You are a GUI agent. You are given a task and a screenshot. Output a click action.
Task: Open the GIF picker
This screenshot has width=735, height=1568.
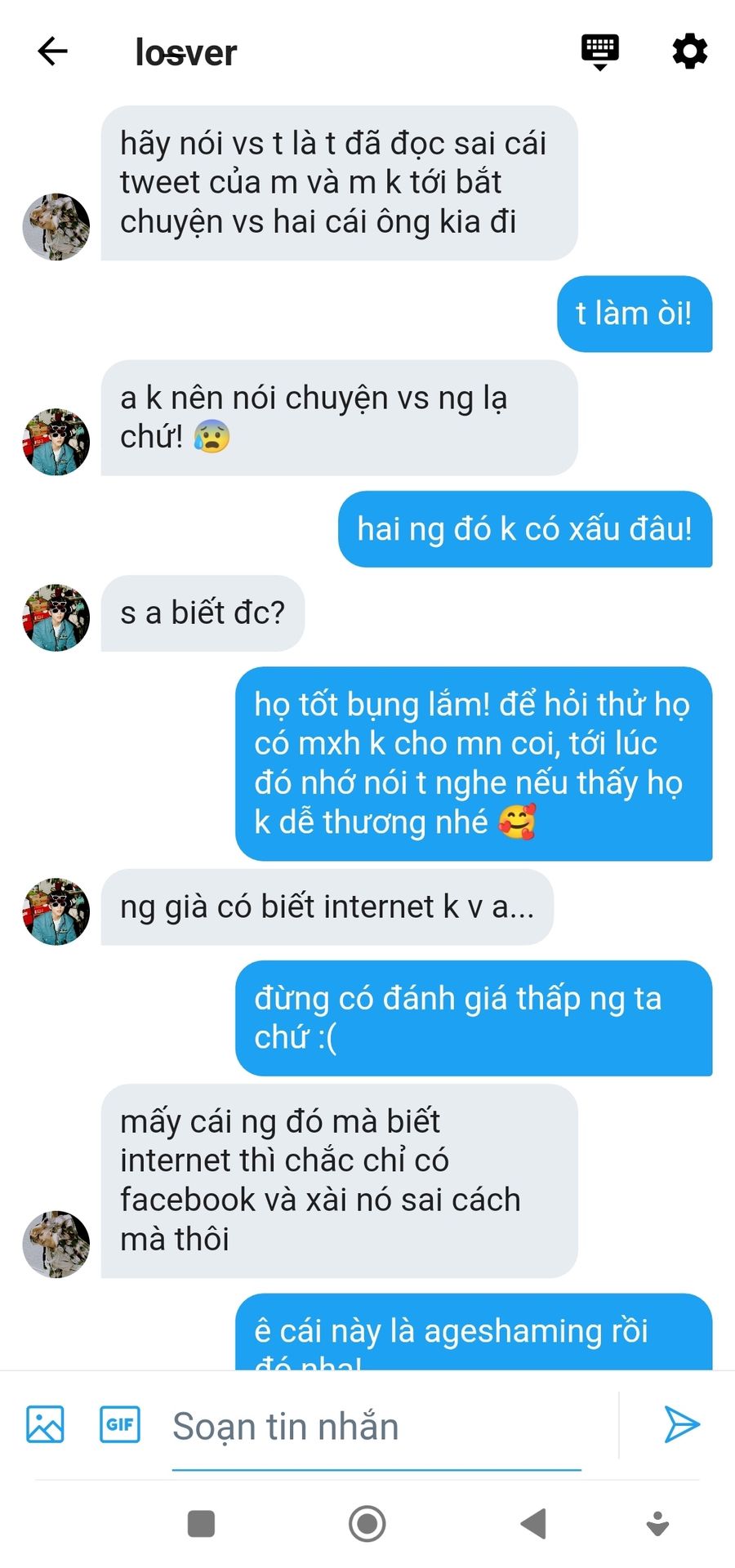(x=120, y=1424)
